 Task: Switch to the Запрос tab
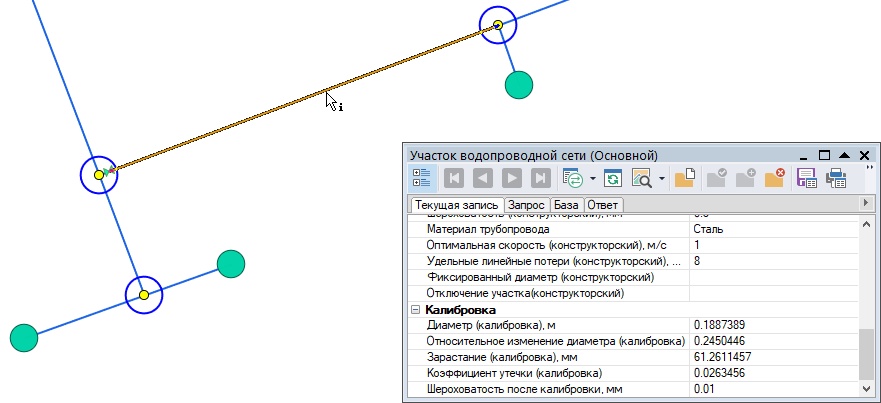(x=526, y=205)
